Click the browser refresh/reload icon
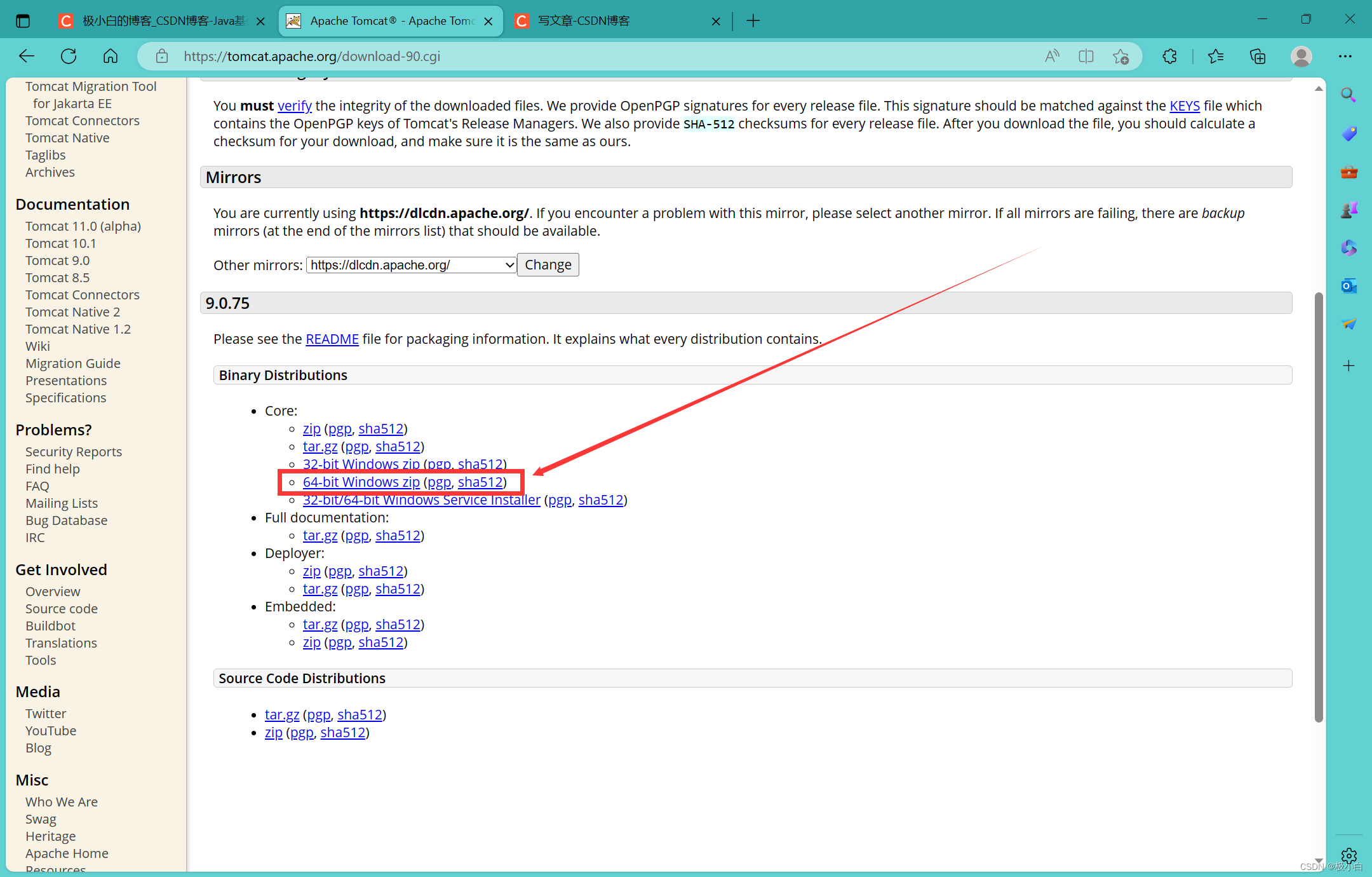The height and width of the screenshot is (877, 1372). click(x=67, y=56)
